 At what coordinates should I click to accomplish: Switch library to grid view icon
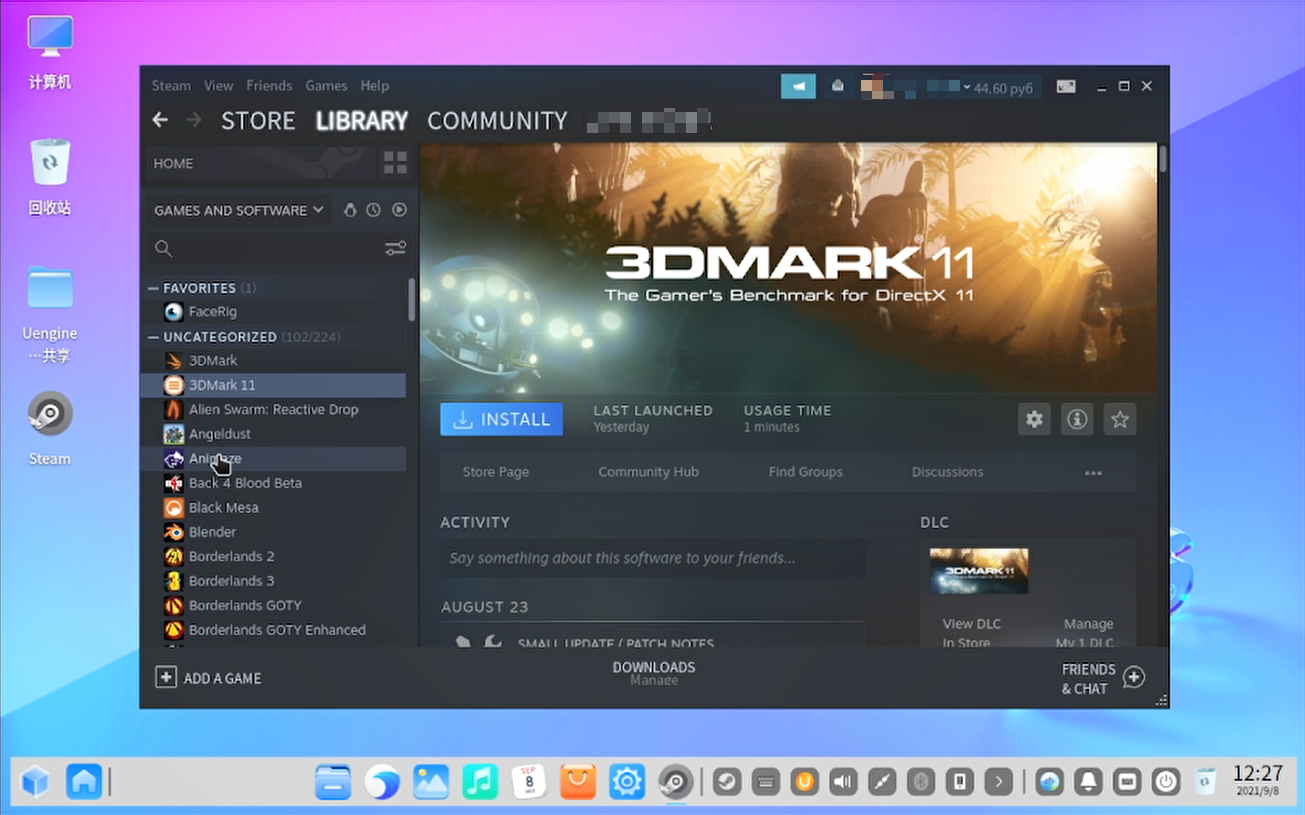coord(394,162)
